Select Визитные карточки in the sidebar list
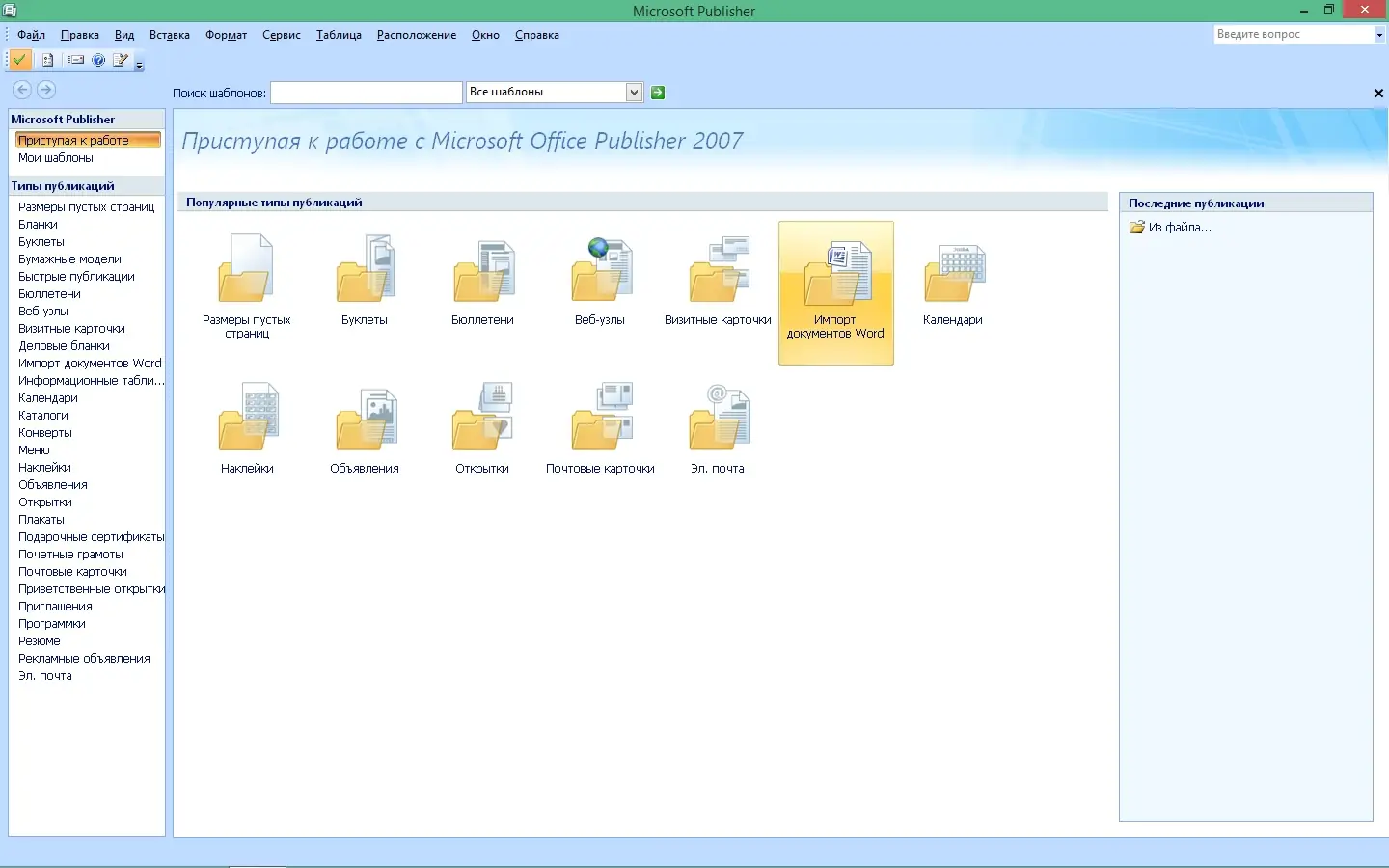The image size is (1389, 868). 72,329
